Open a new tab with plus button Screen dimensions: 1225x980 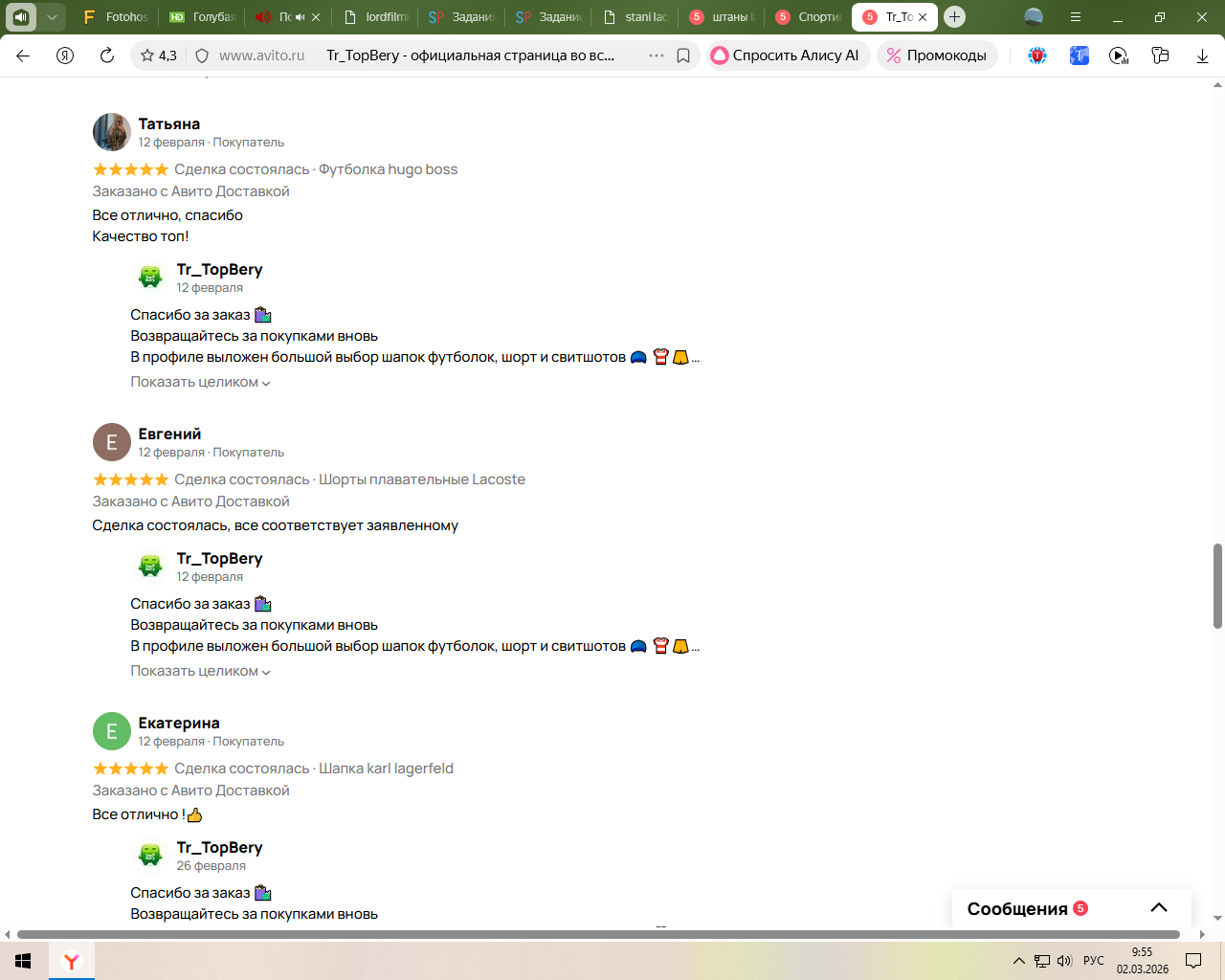(954, 16)
